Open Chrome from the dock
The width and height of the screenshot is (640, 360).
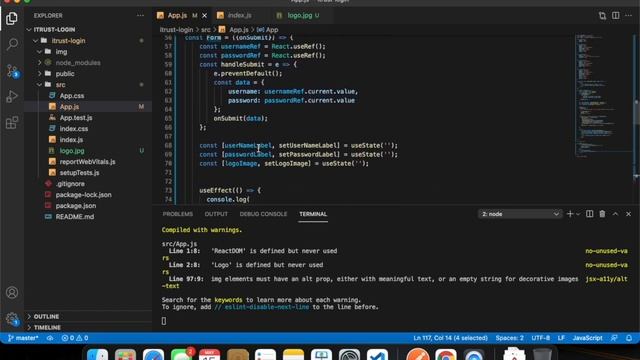[x=446, y=354]
